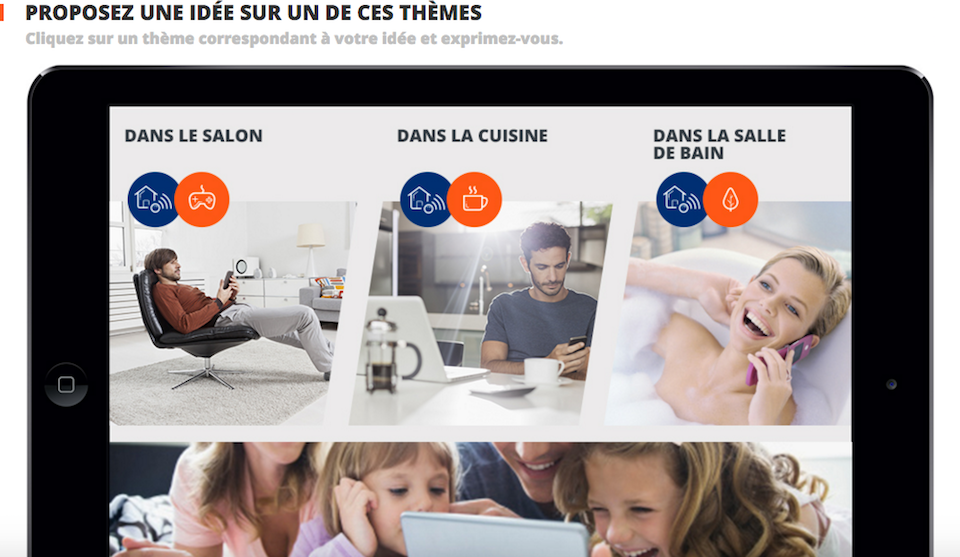Click the blue connected-home icon above the cuisine

tap(426, 200)
